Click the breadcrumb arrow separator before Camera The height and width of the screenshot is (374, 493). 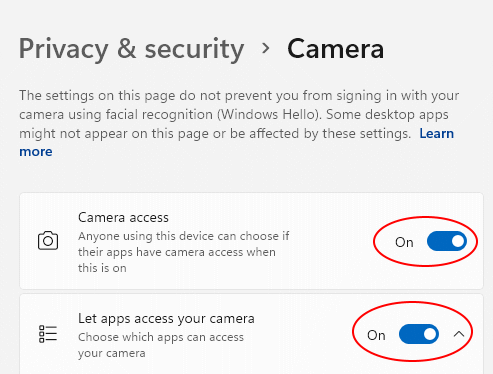(x=266, y=48)
